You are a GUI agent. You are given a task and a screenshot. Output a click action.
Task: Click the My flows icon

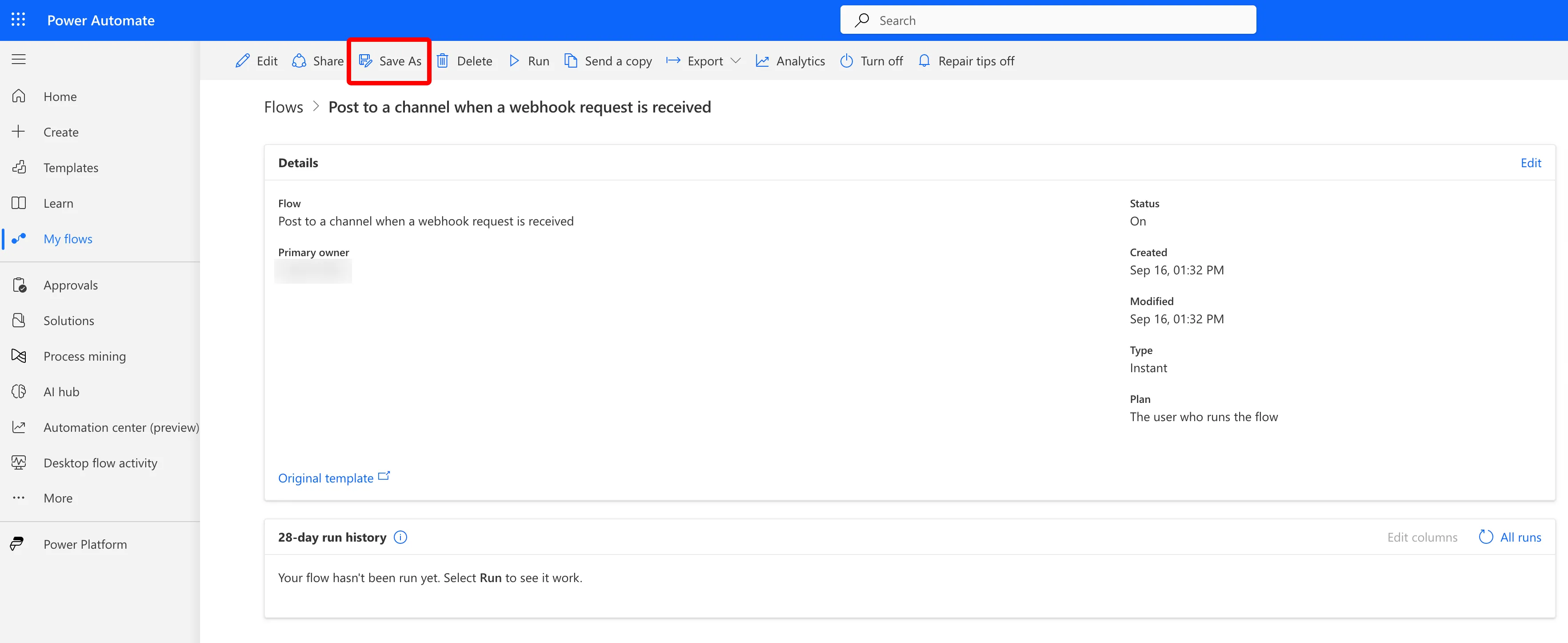coord(19,238)
